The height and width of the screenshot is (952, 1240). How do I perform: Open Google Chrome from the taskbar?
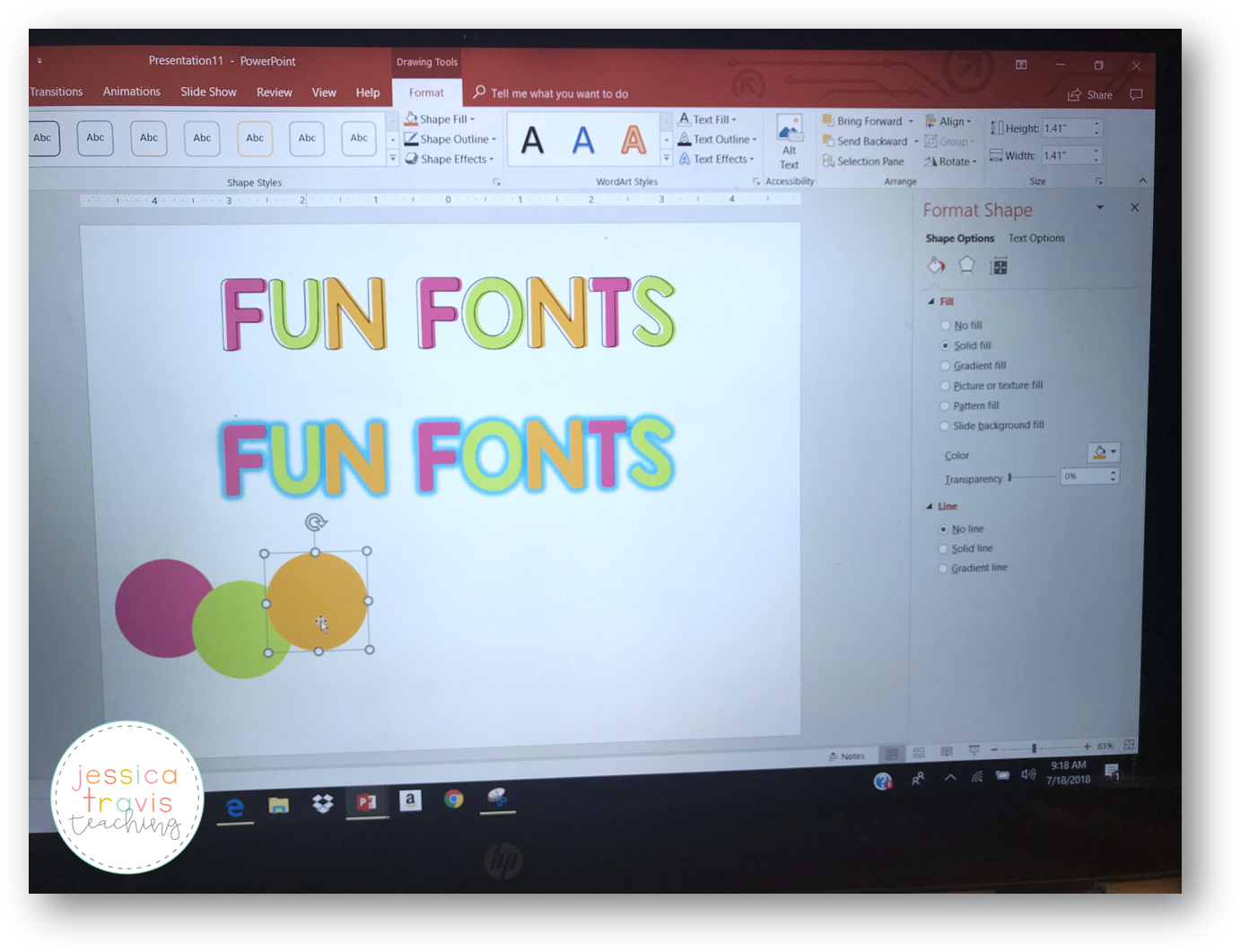pyautogui.click(x=454, y=799)
